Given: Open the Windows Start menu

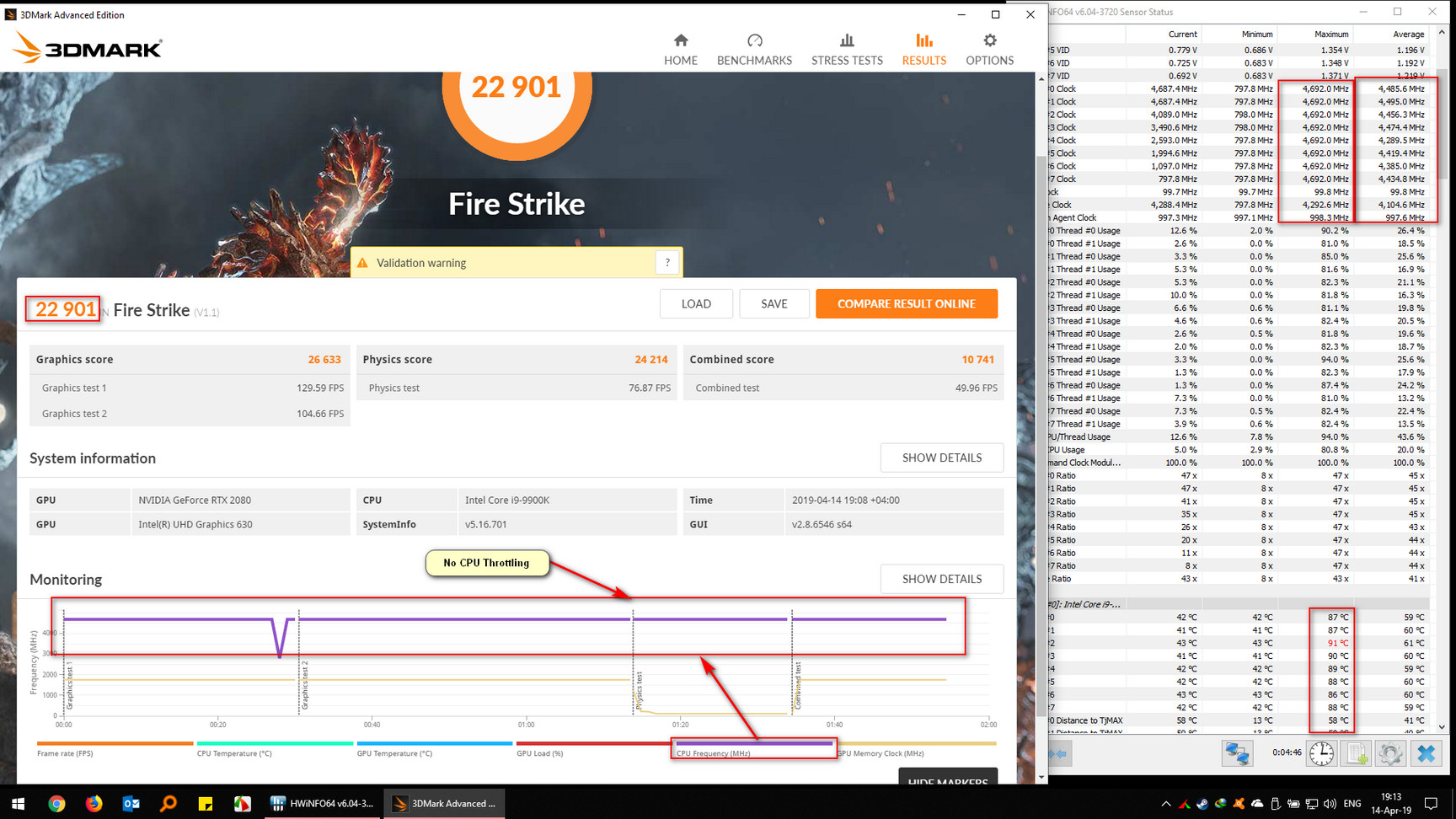Looking at the screenshot, I should coord(18,803).
